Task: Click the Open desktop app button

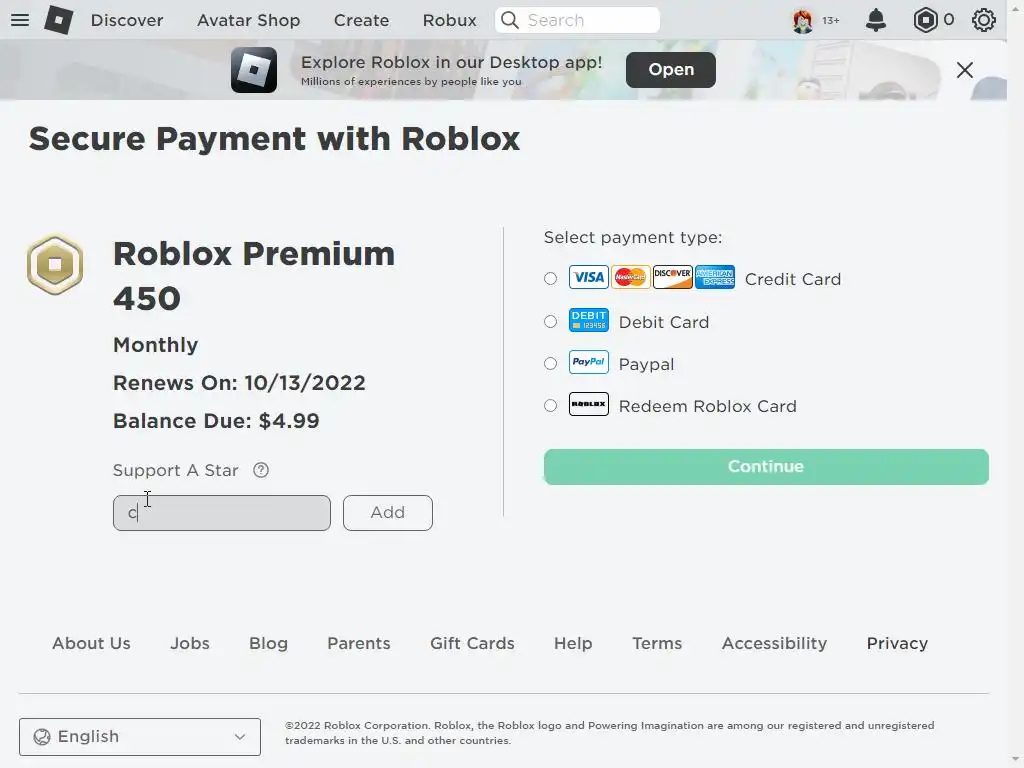Action: click(671, 70)
